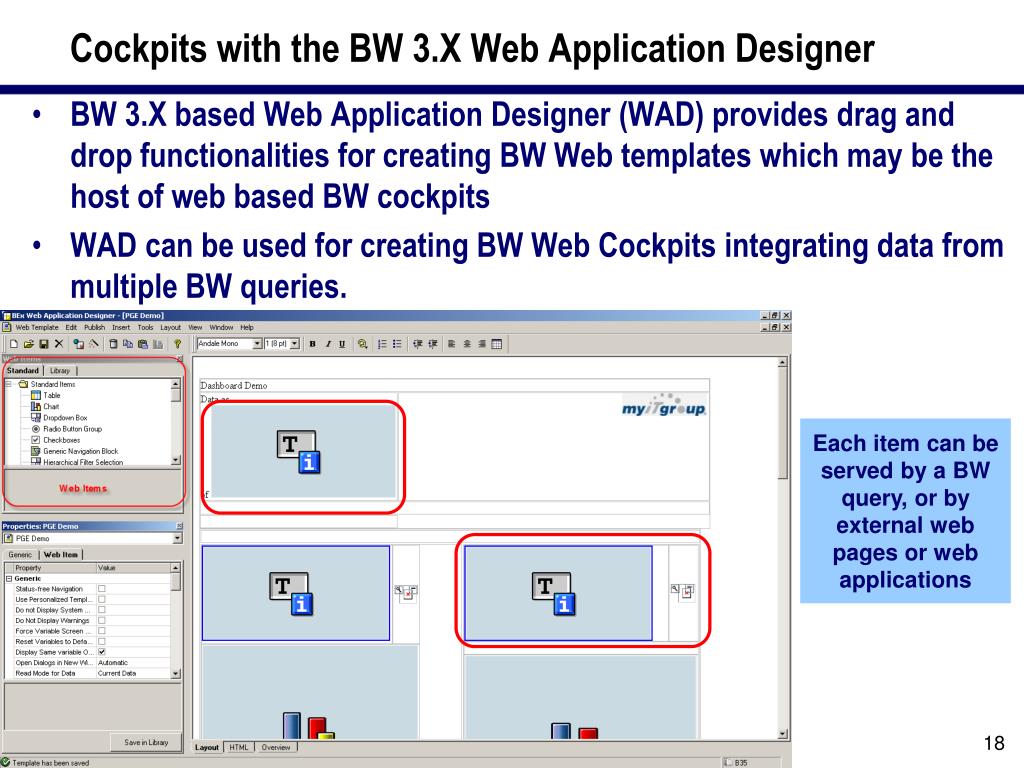Image resolution: width=1024 pixels, height=768 pixels.
Task: Click the Delete X toolbar icon
Action: 59,344
